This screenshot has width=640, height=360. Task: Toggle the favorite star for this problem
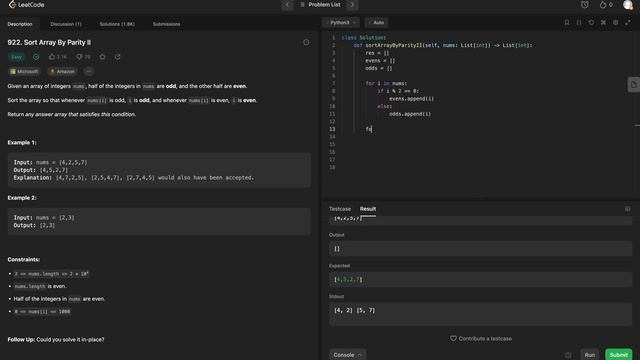tap(102, 57)
